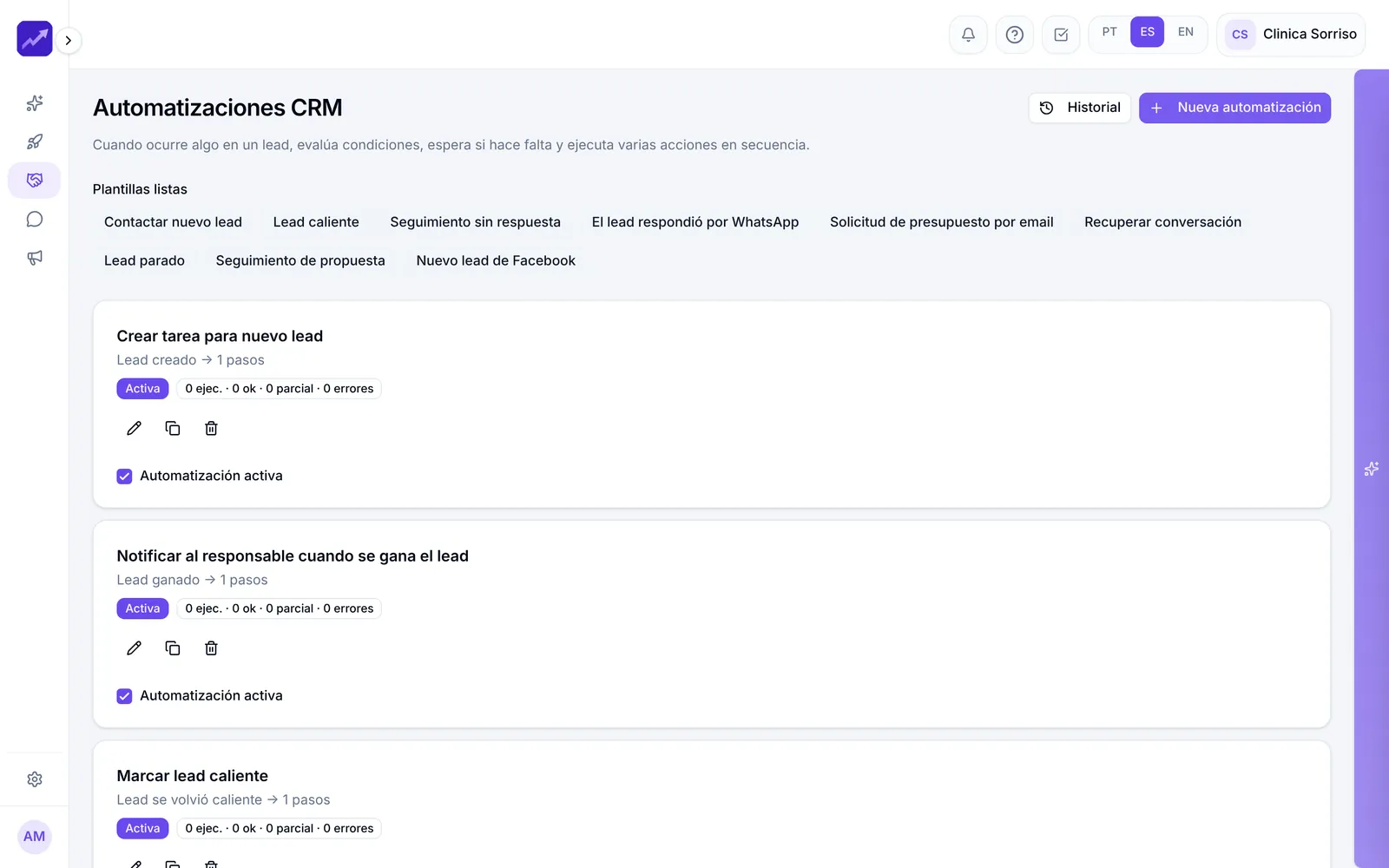Use the Seguimiento de propuesta template
Image resolution: width=1389 pixels, height=868 pixels.
pos(300,260)
